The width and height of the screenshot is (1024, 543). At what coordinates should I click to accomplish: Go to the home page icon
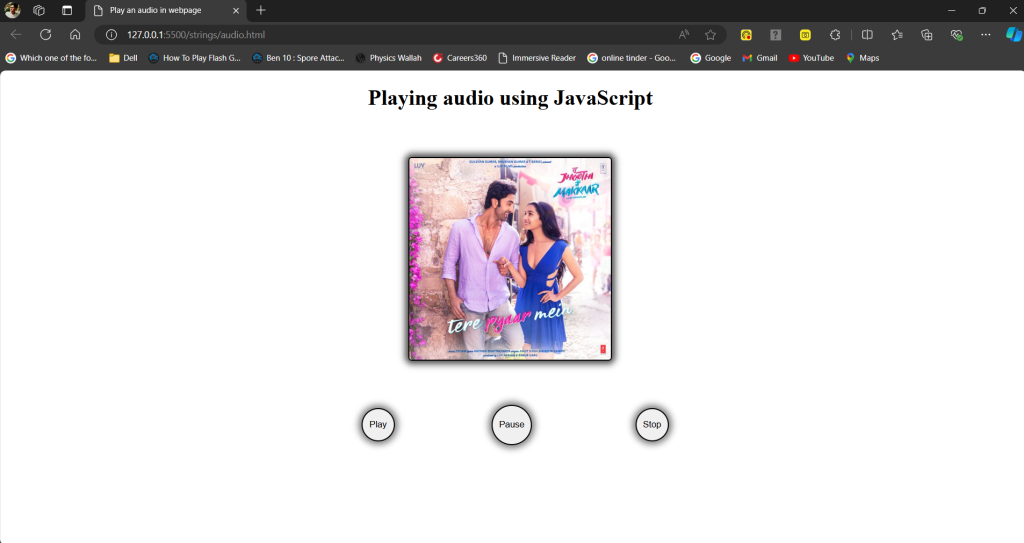coord(75,35)
